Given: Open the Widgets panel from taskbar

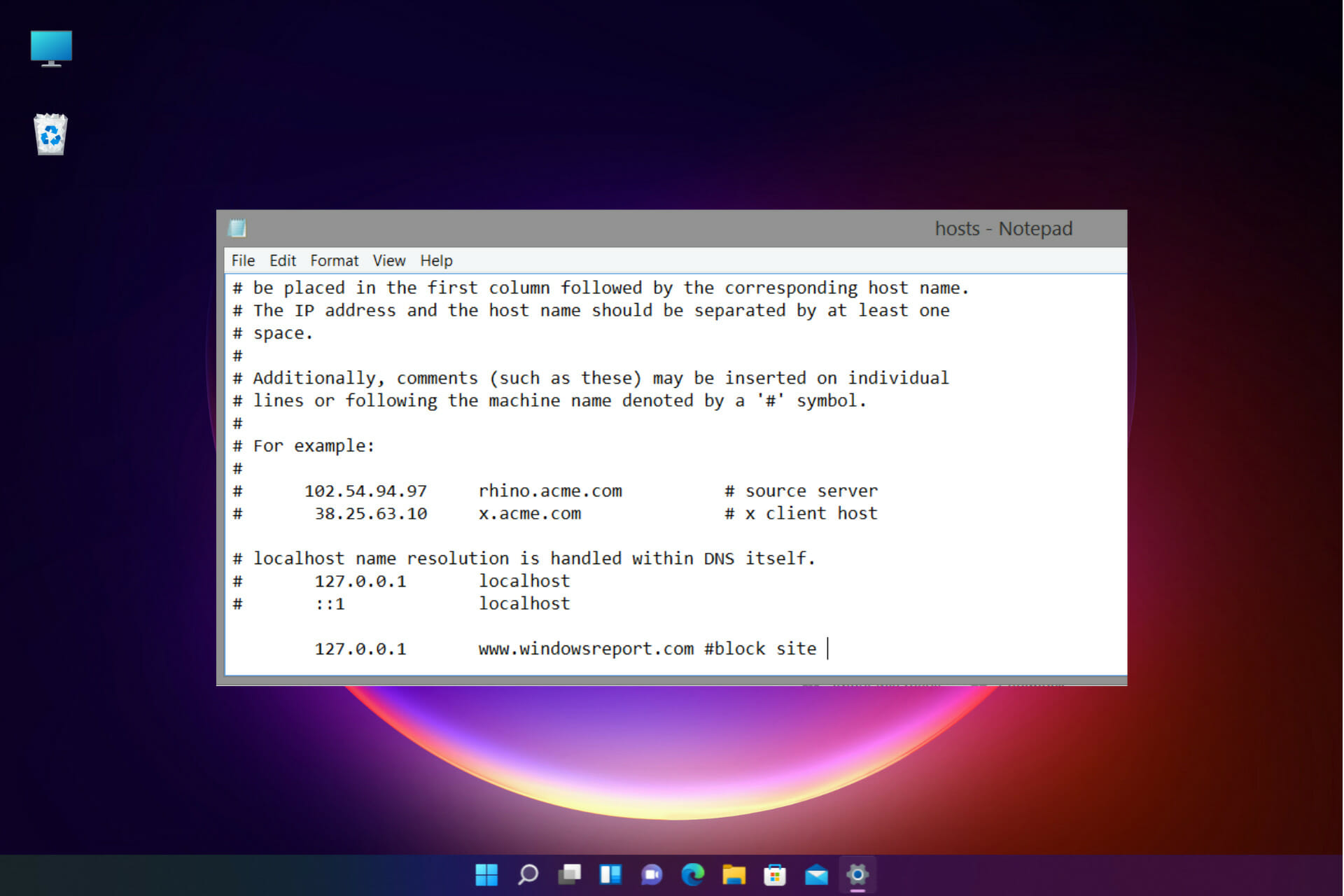Looking at the screenshot, I should (x=610, y=874).
